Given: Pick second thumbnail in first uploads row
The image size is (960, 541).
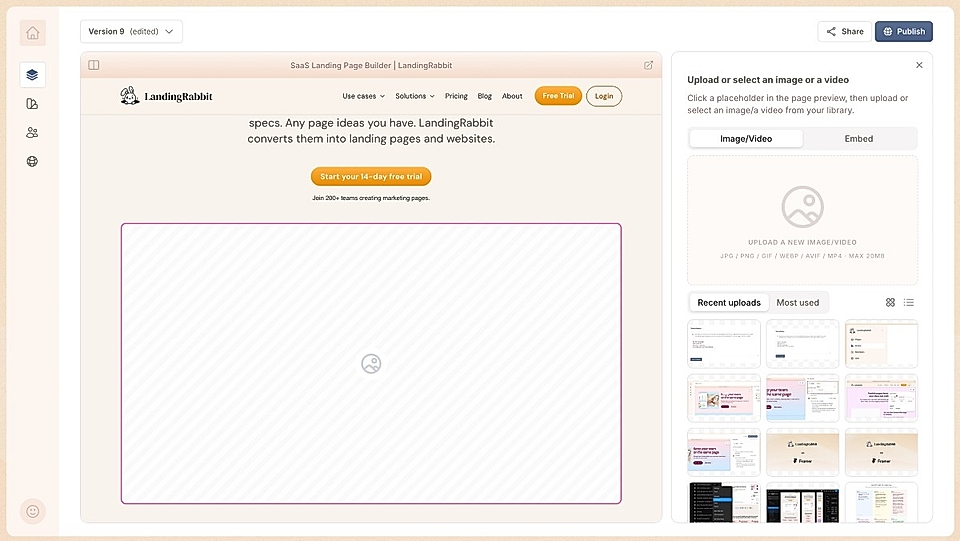Looking at the screenshot, I should pos(803,344).
